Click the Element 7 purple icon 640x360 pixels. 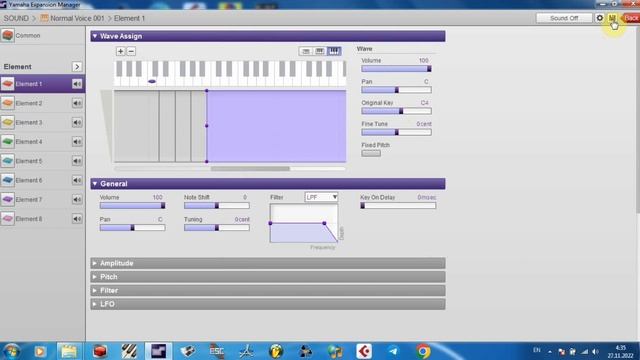[7, 199]
